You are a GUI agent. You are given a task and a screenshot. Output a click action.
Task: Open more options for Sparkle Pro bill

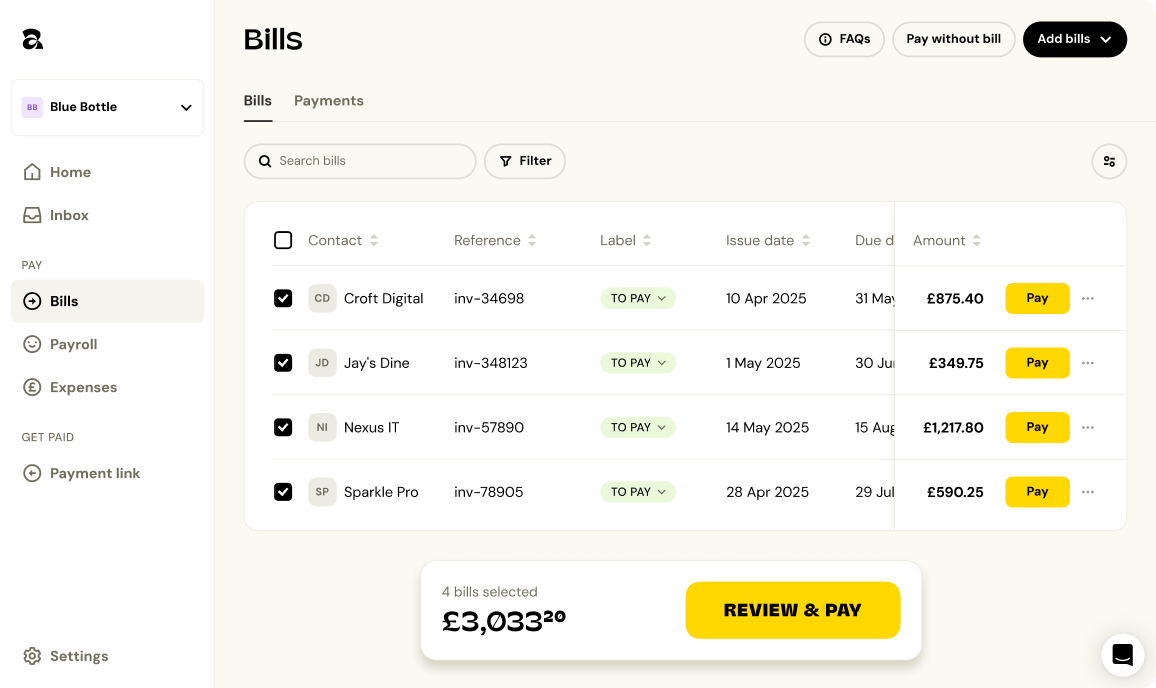click(1088, 492)
